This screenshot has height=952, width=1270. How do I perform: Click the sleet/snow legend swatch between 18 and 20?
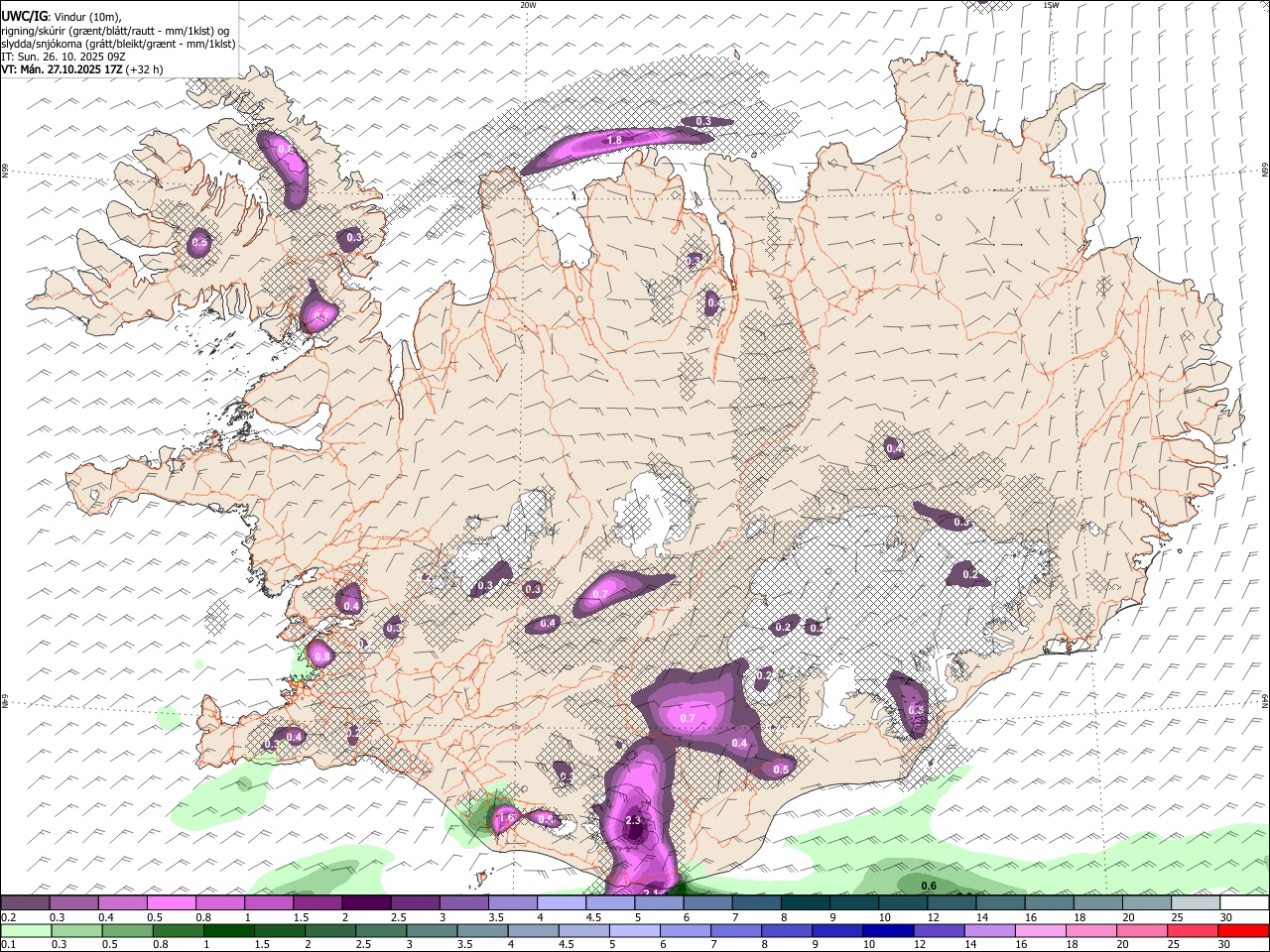[1097, 902]
